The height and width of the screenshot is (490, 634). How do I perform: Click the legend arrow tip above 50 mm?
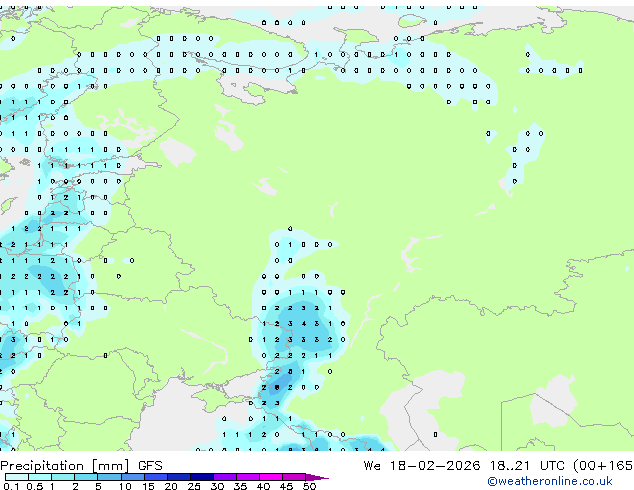pyautogui.click(x=317, y=477)
